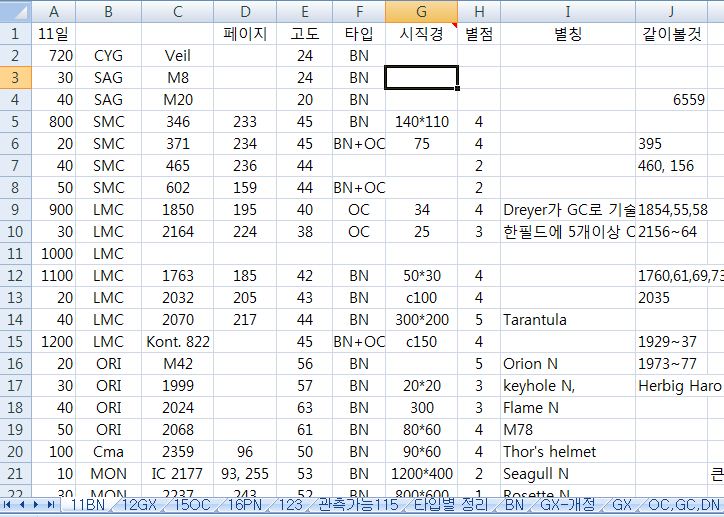Select the column G header

(x=421, y=11)
